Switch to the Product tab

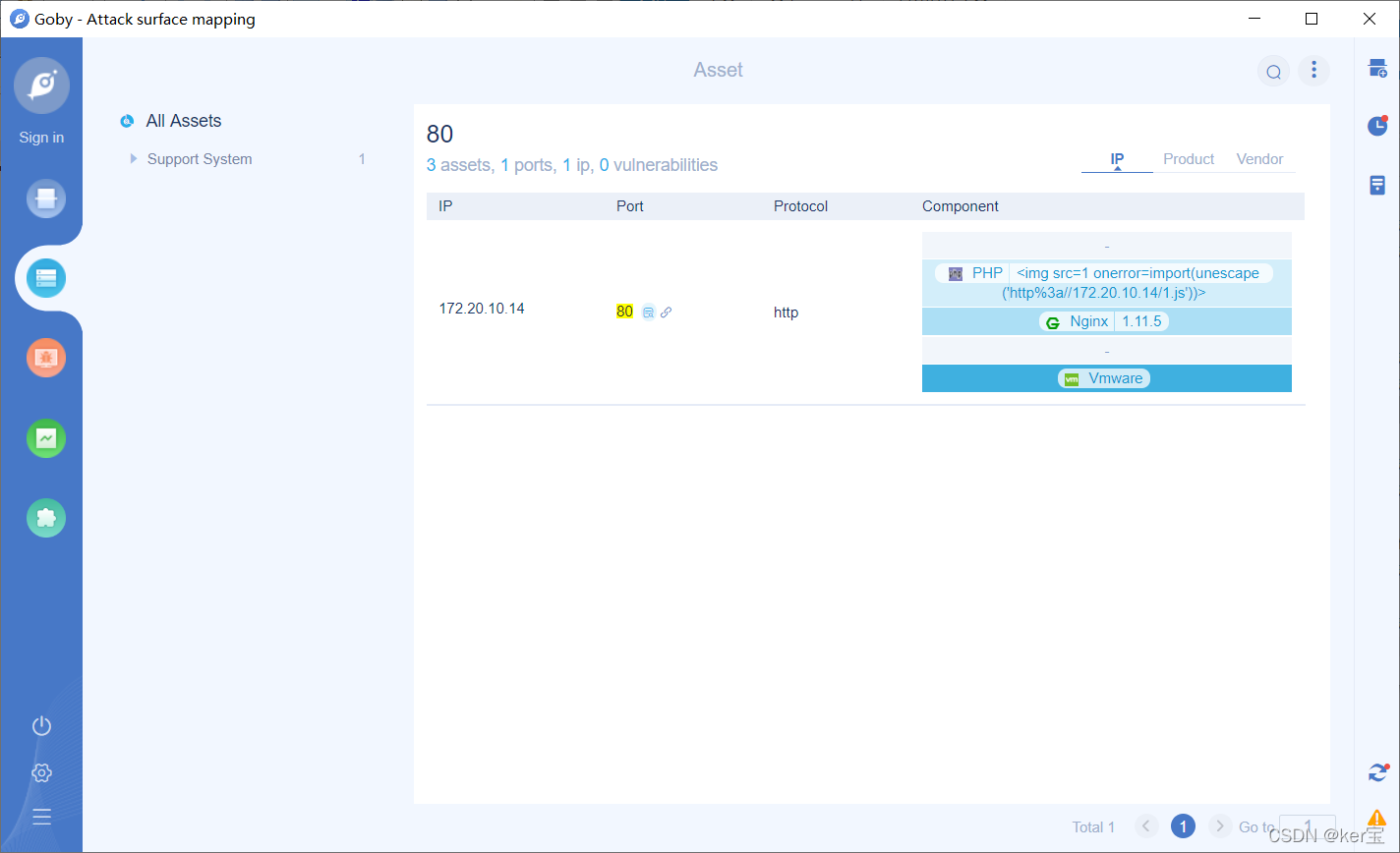coord(1189,159)
